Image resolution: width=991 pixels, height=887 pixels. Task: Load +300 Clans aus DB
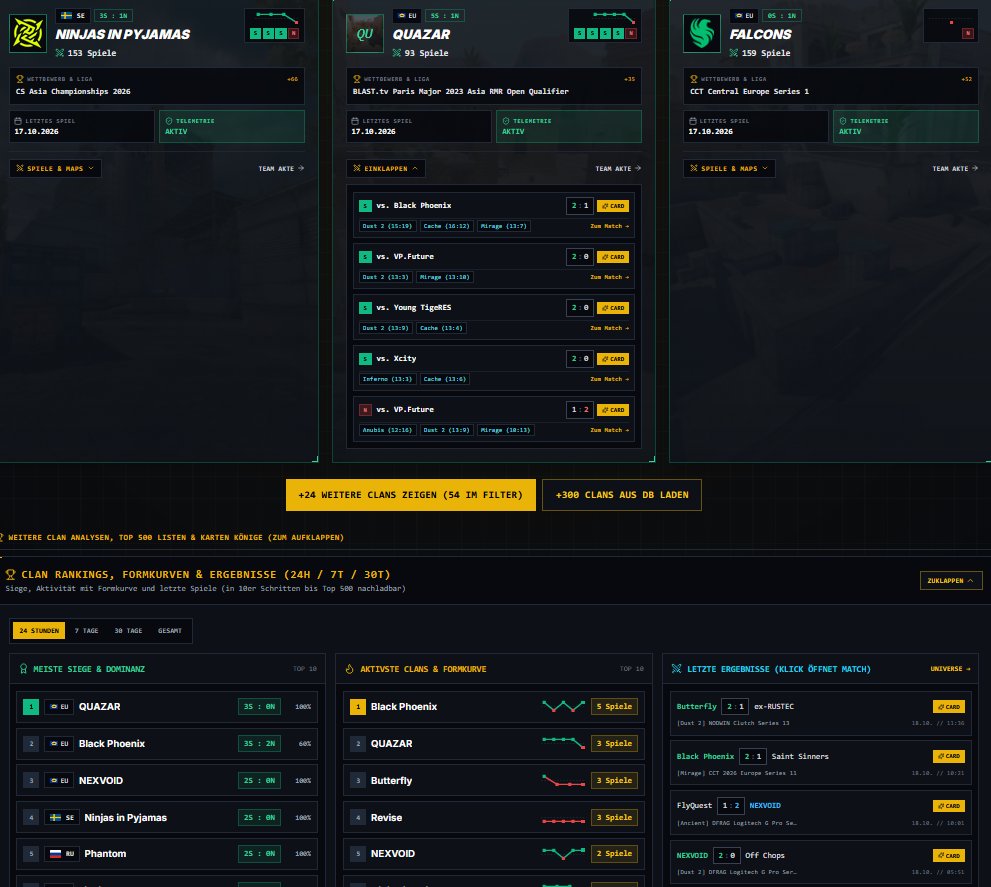point(622,494)
